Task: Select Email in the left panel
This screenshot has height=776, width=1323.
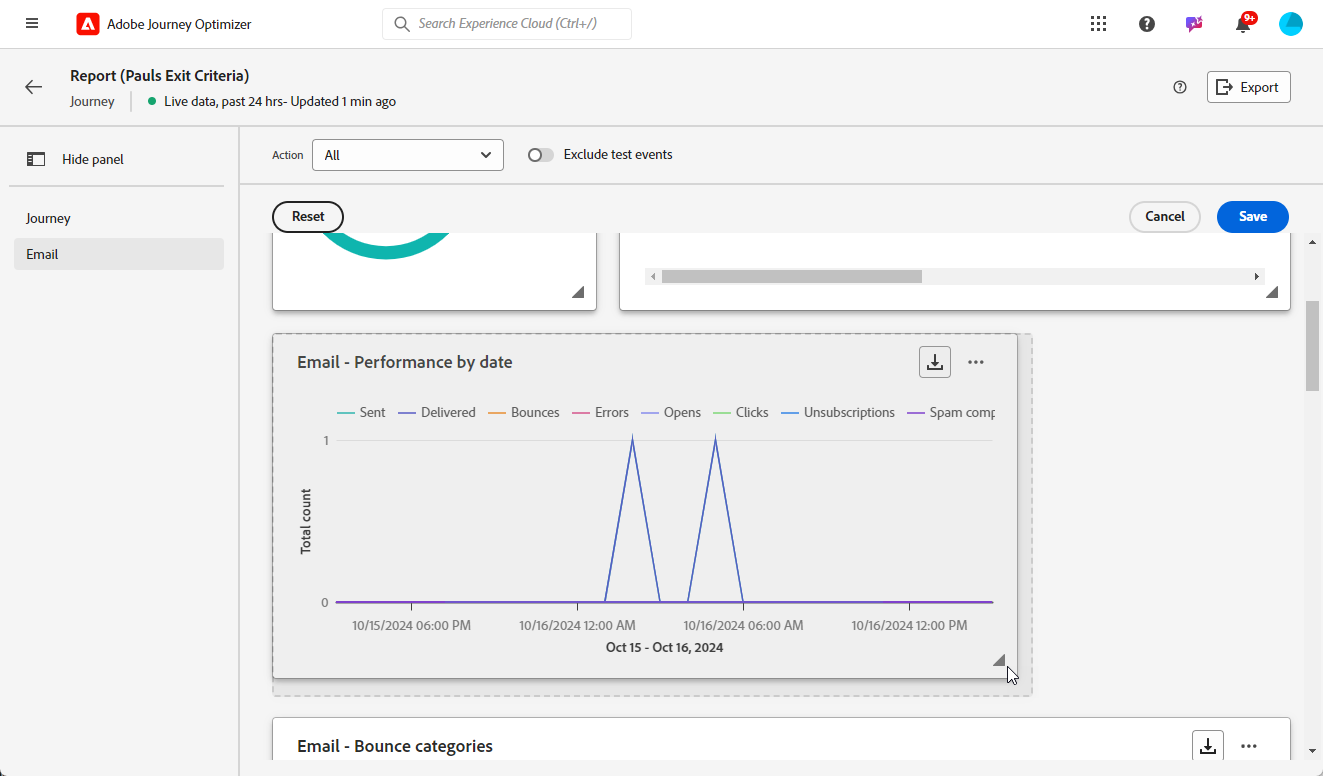Action: click(42, 254)
